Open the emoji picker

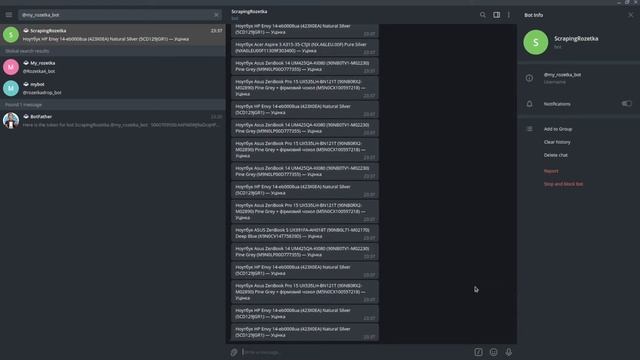[x=493, y=352]
